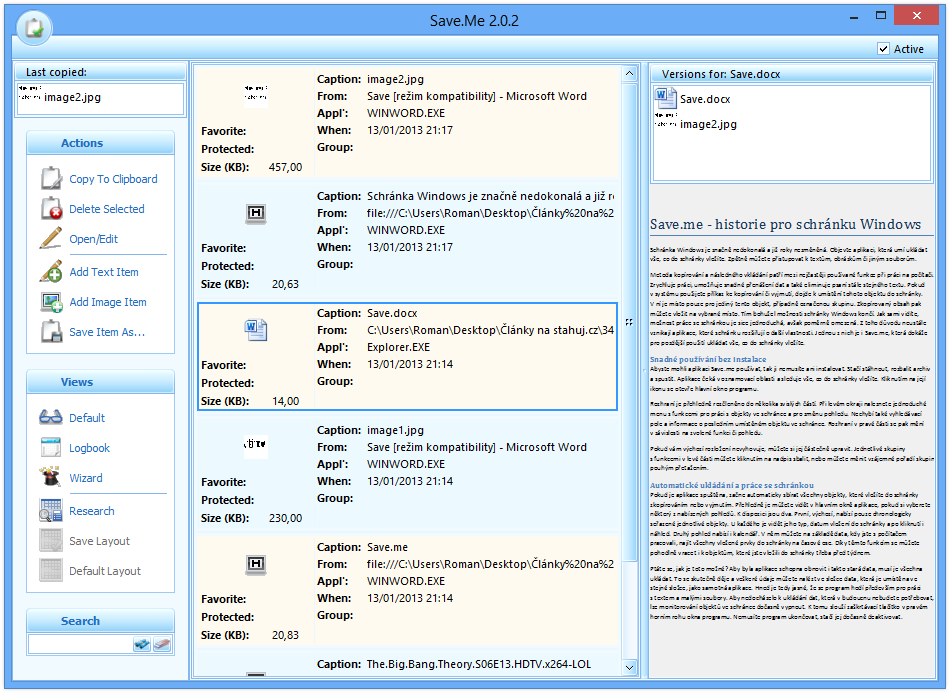
Task: Click Automatické ukládání preview heading
Action: [x=731, y=485]
